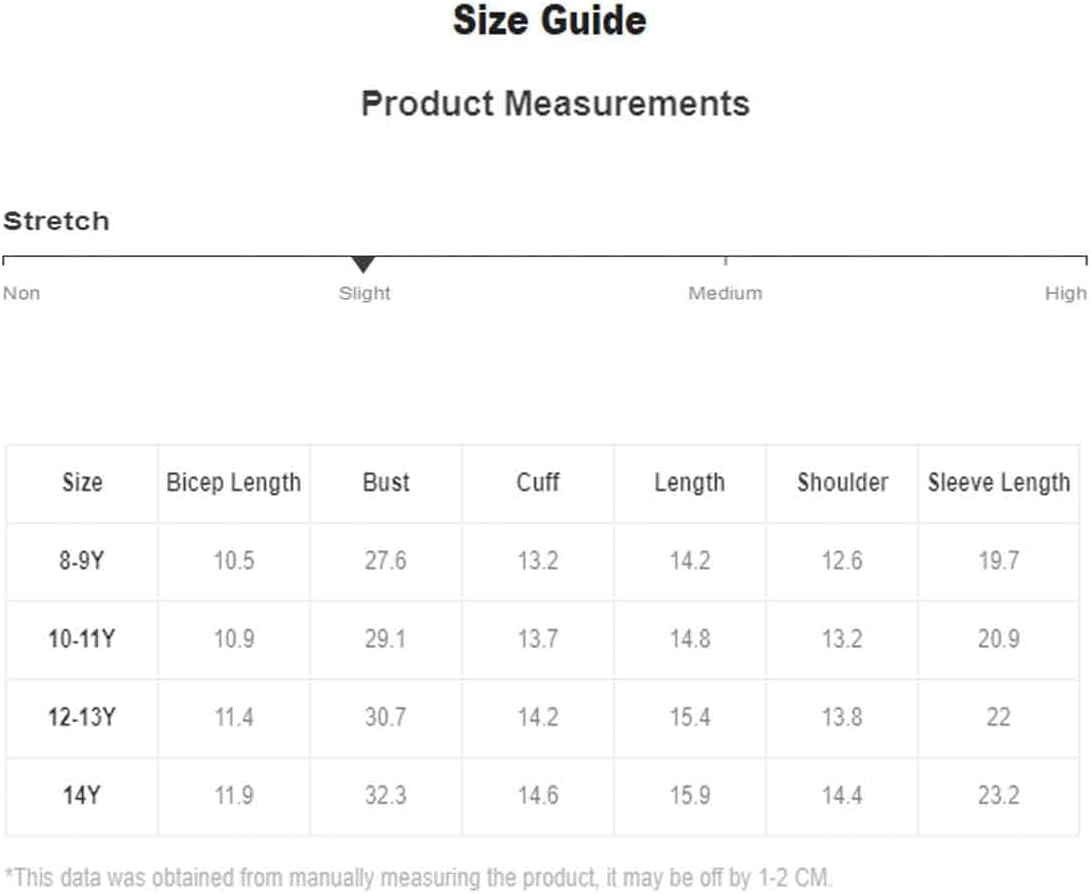Select the 12-13Y size row label
The width and height of the screenshot is (1091, 894).
(x=81, y=717)
